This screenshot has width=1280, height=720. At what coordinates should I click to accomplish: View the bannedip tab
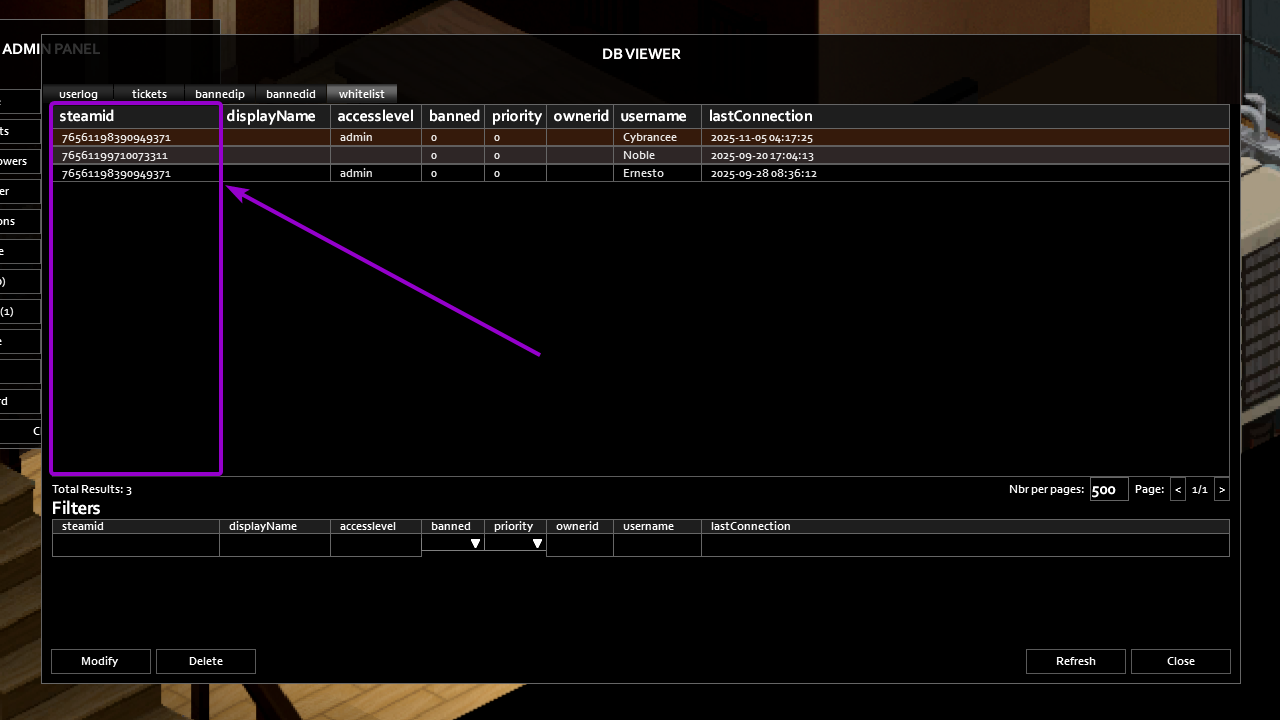click(219, 93)
